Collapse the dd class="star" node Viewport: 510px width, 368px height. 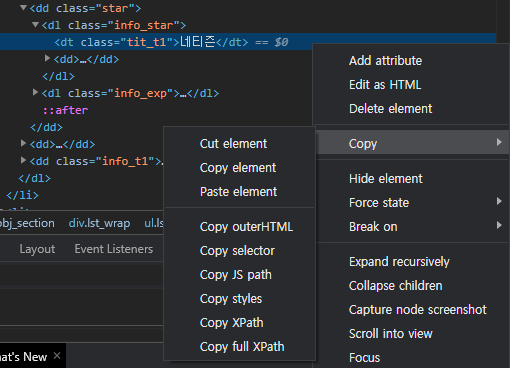[23, 7]
